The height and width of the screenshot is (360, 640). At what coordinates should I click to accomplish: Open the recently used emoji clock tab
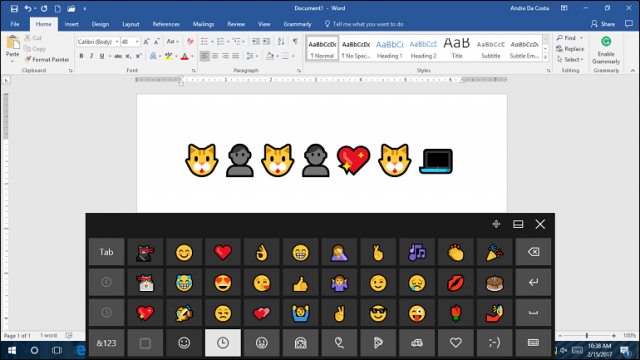(x=223, y=343)
